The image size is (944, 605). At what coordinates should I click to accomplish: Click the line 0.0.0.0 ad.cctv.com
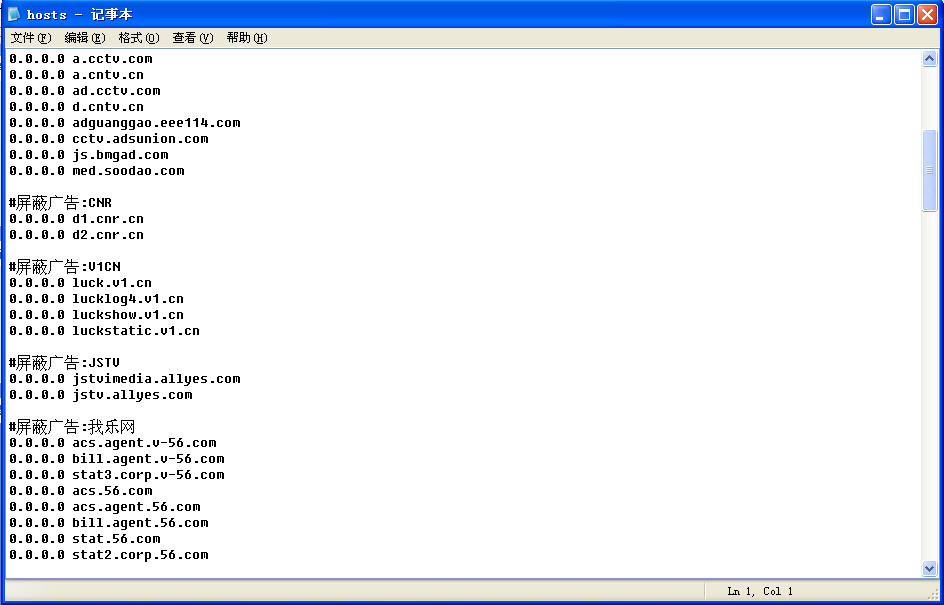point(85,91)
